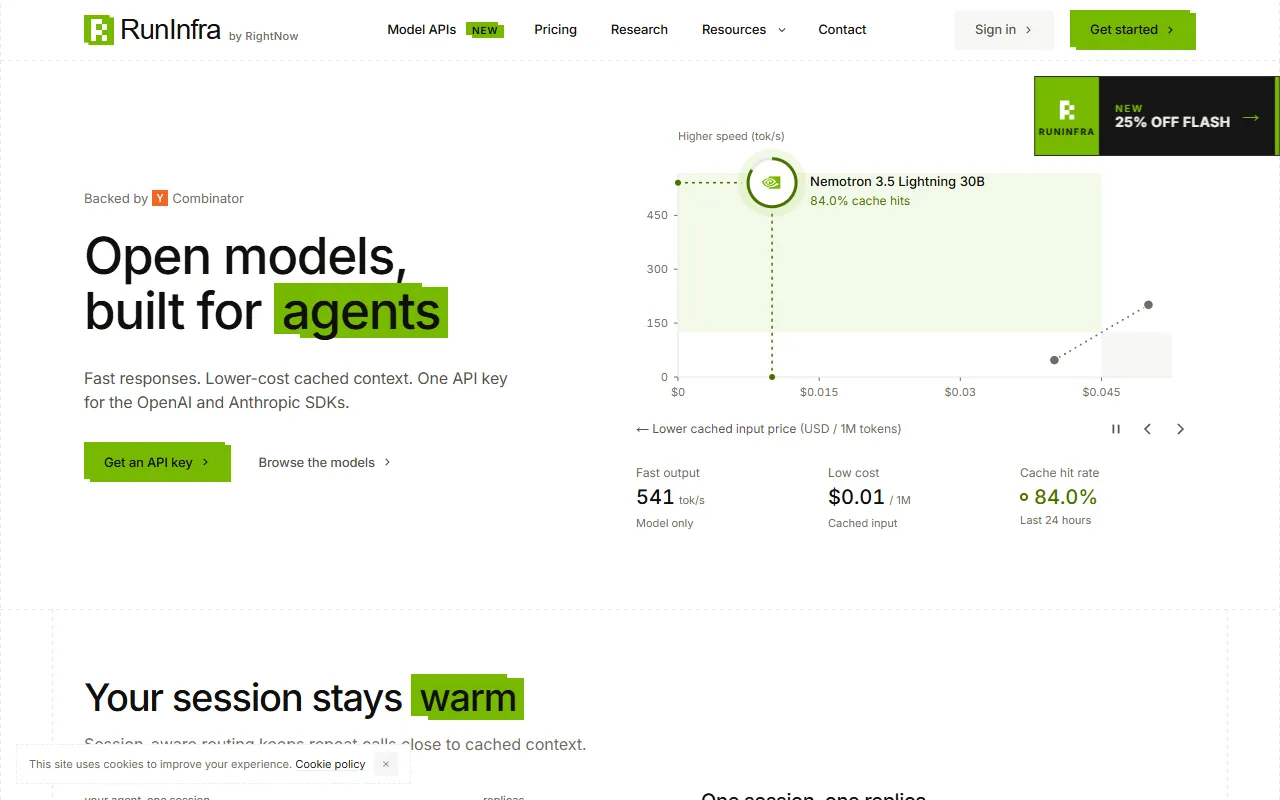Click the 'by RightNow' text
Viewport: 1280px width, 800px height.
point(264,36)
